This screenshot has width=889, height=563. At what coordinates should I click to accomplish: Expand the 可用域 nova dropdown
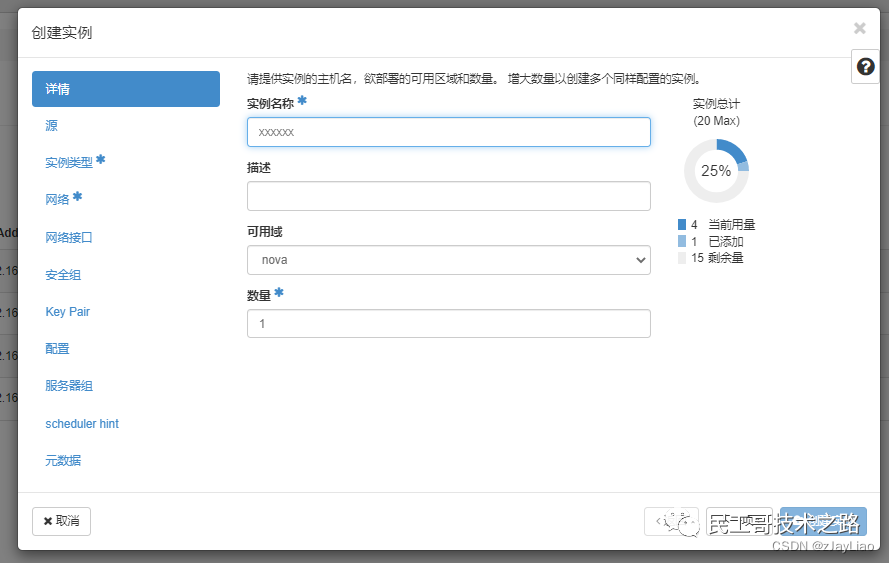pos(448,260)
